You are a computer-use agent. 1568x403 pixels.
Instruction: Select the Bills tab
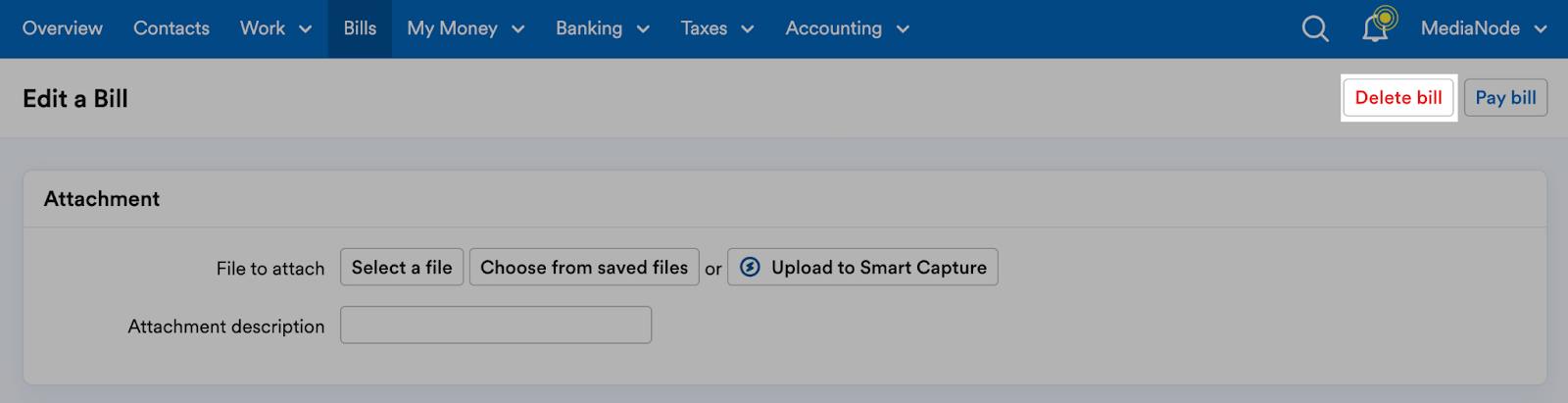pos(360,28)
